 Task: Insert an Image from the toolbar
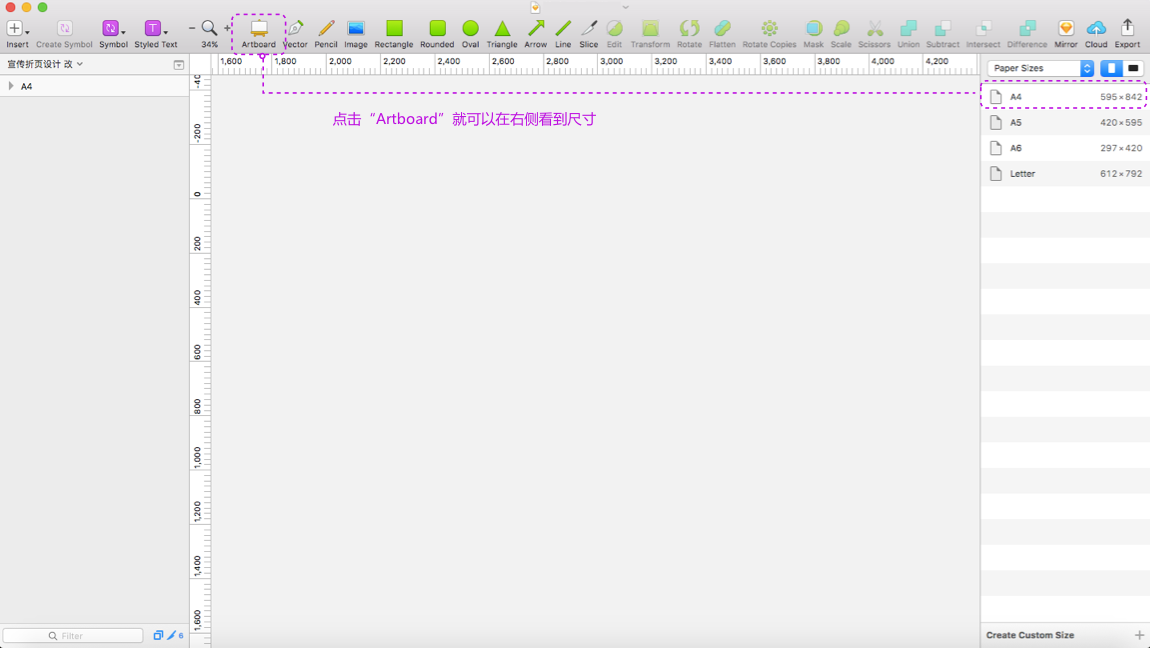[356, 33]
